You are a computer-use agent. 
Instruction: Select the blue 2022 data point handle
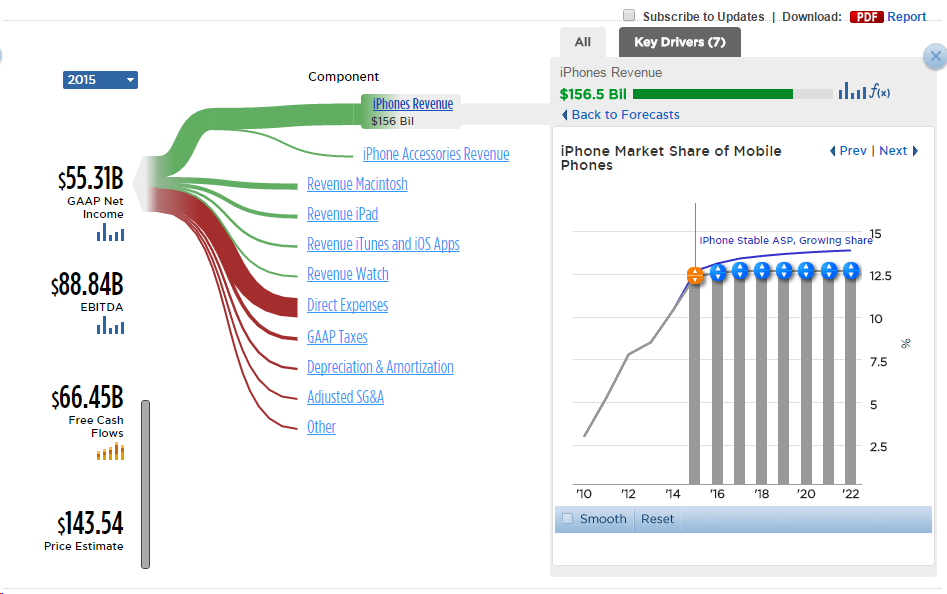(850, 270)
